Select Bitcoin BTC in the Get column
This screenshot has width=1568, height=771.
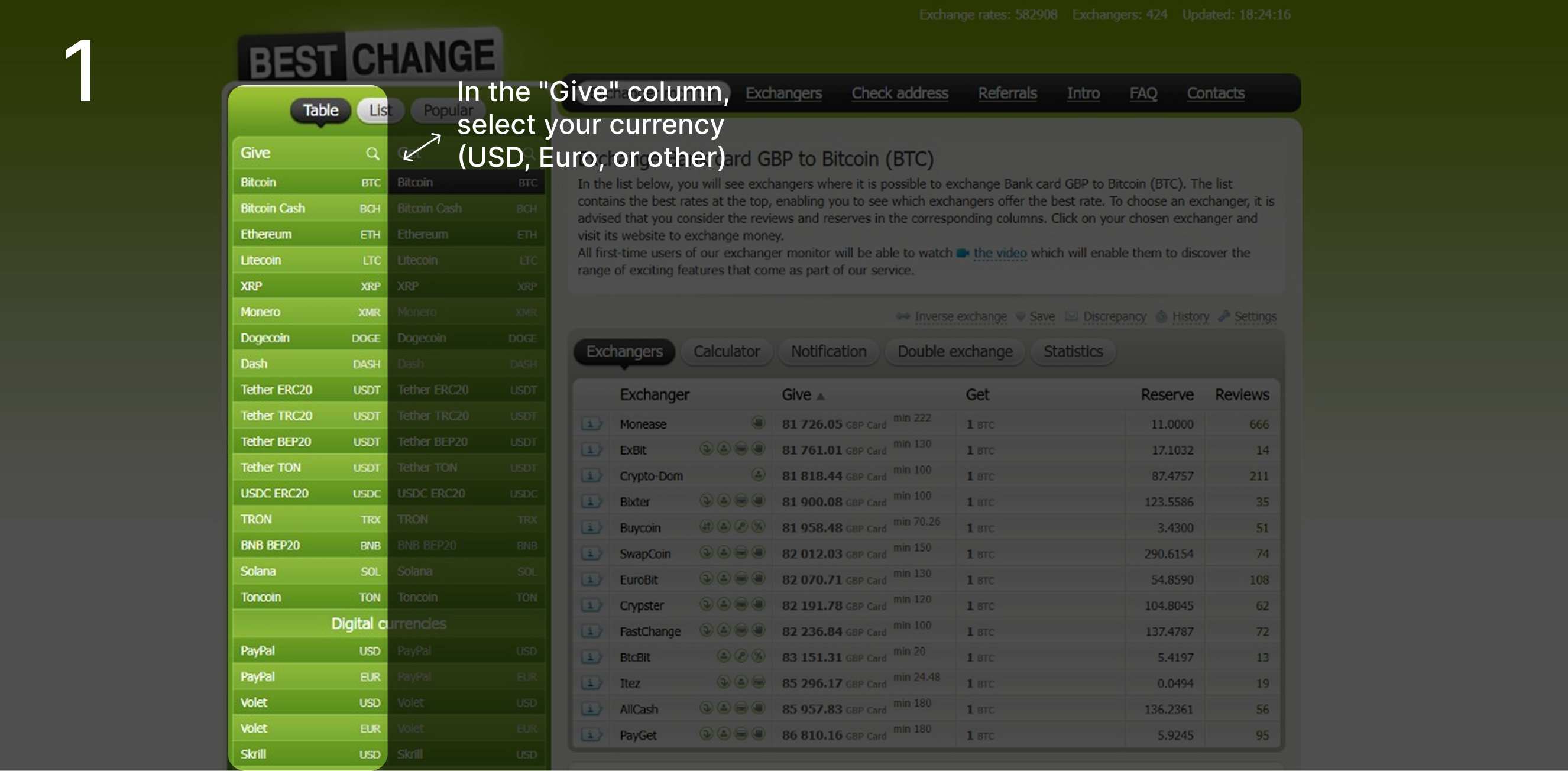466,183
